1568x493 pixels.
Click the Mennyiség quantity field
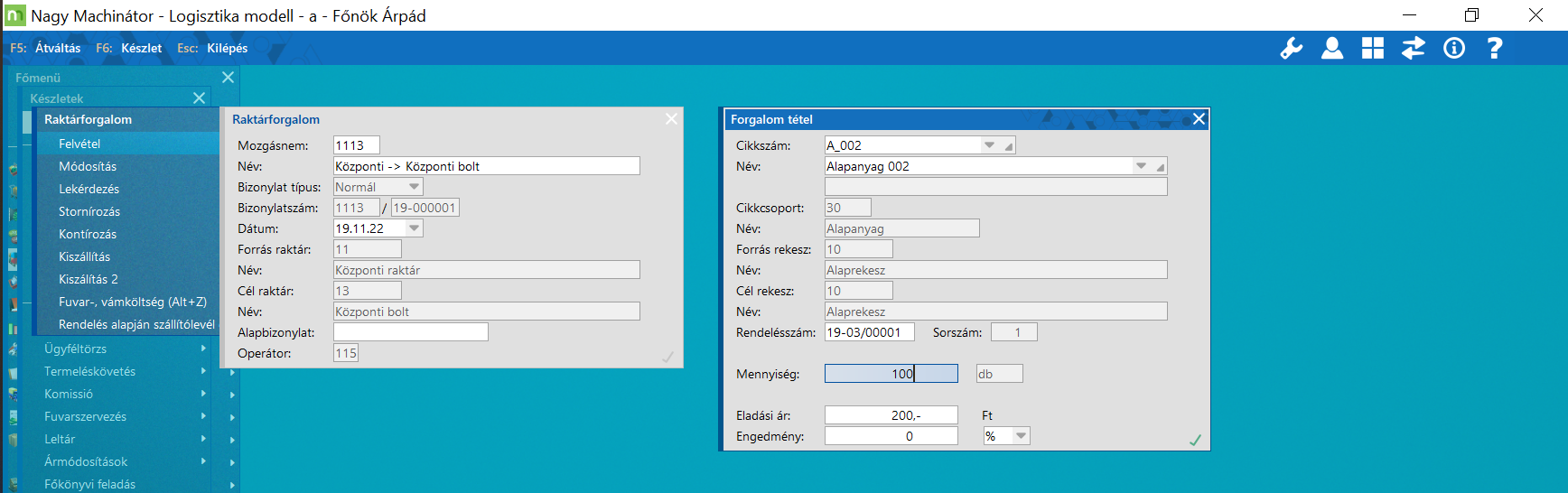click(x=891, y=374)
